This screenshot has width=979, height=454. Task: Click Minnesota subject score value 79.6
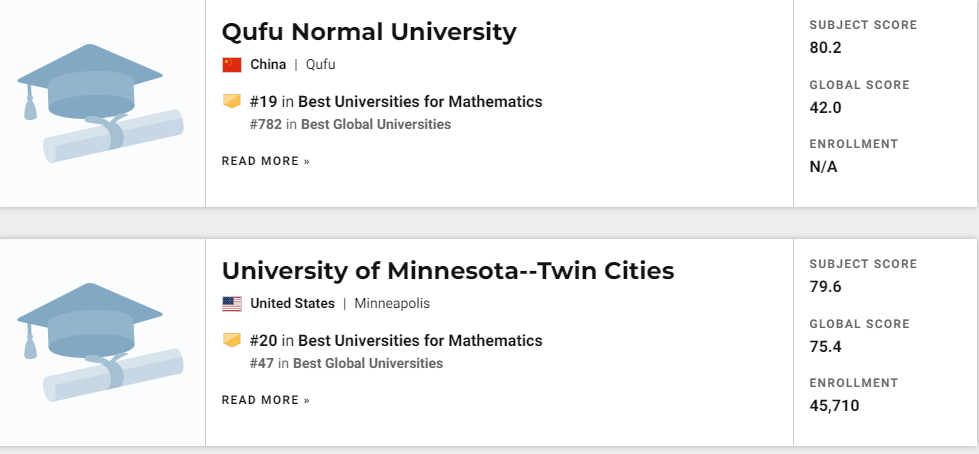tap(826, 287)
